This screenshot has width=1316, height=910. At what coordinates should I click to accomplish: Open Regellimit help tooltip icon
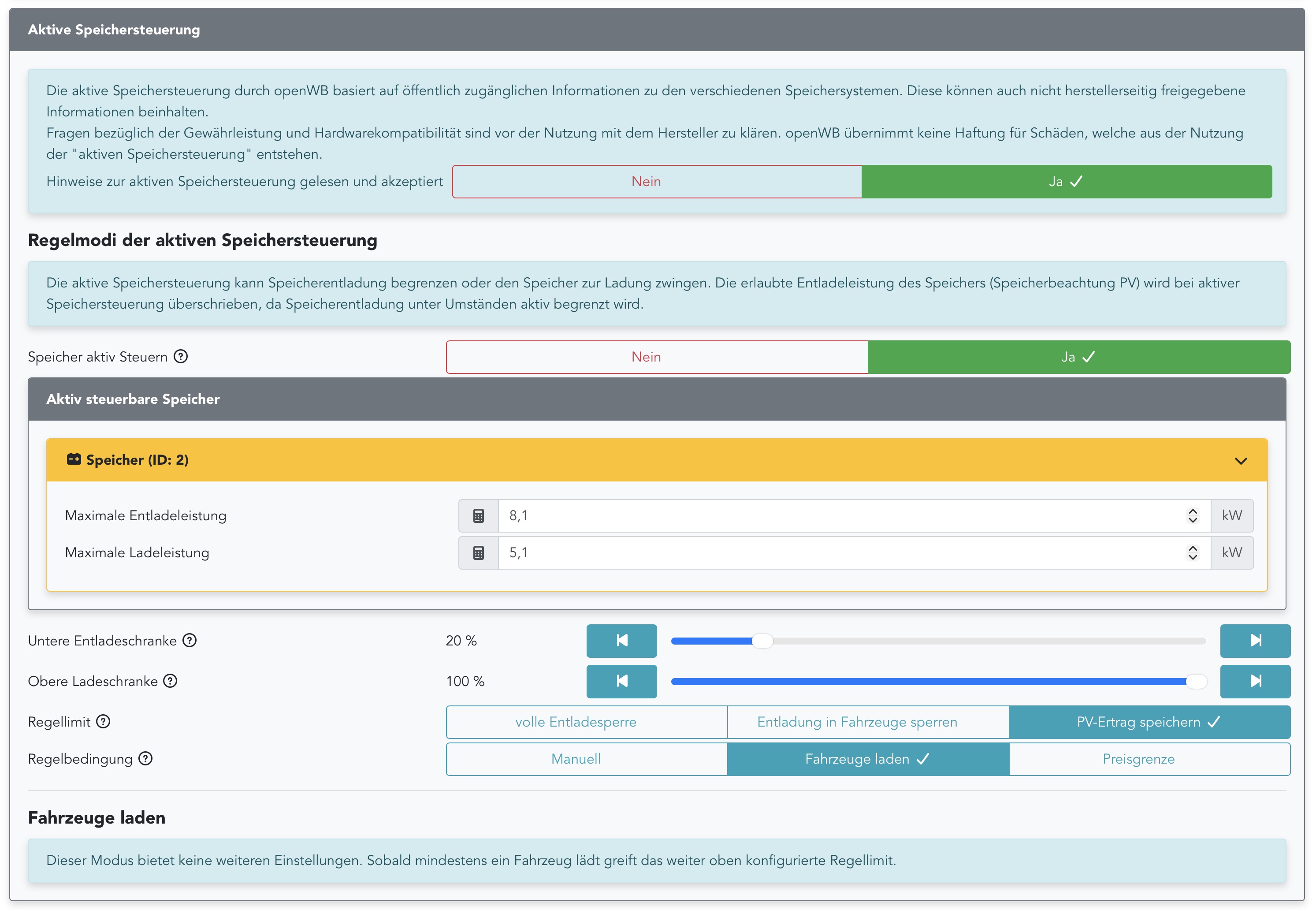click(103, 721)
